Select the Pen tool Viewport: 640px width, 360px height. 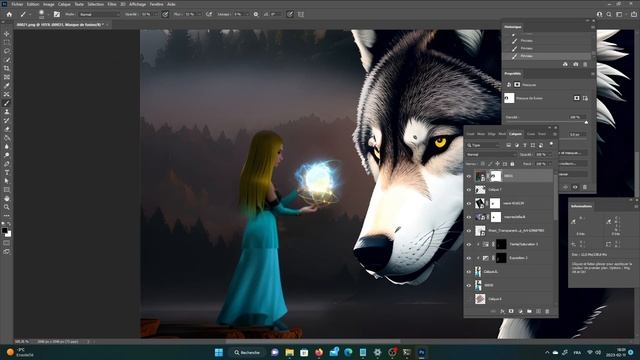7,164
